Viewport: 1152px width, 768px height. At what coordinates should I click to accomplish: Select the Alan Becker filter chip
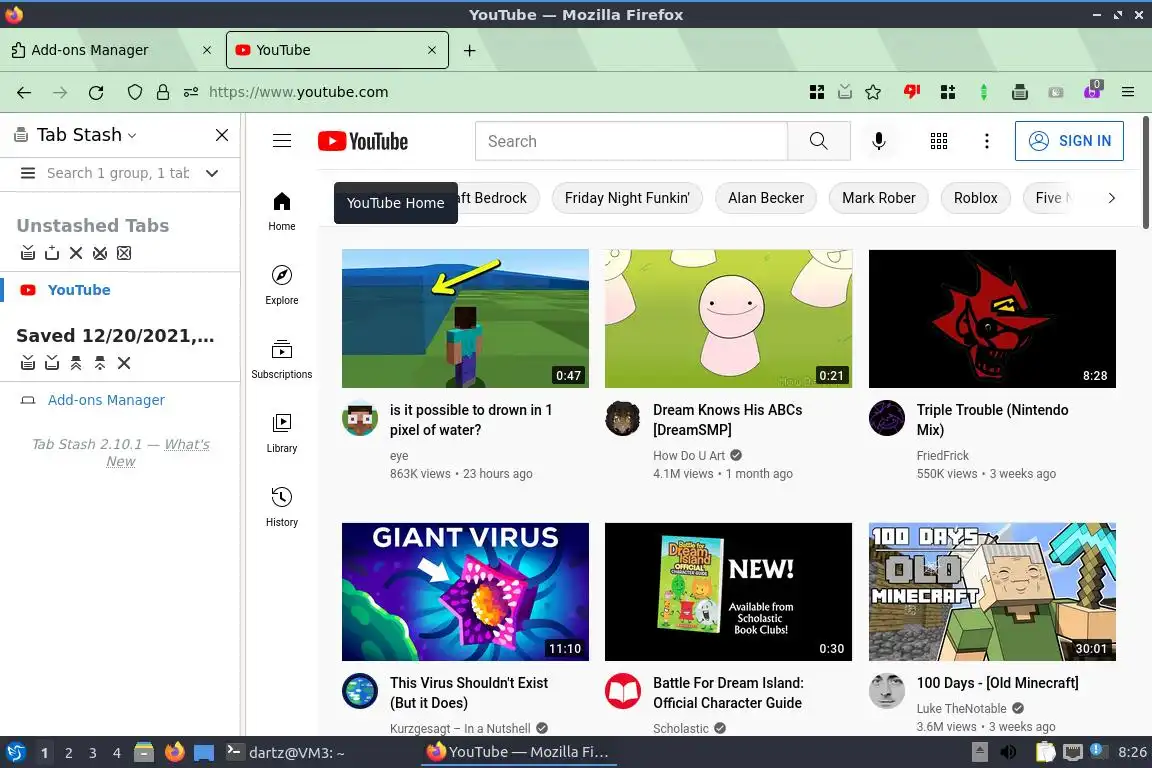click(766, 198)
